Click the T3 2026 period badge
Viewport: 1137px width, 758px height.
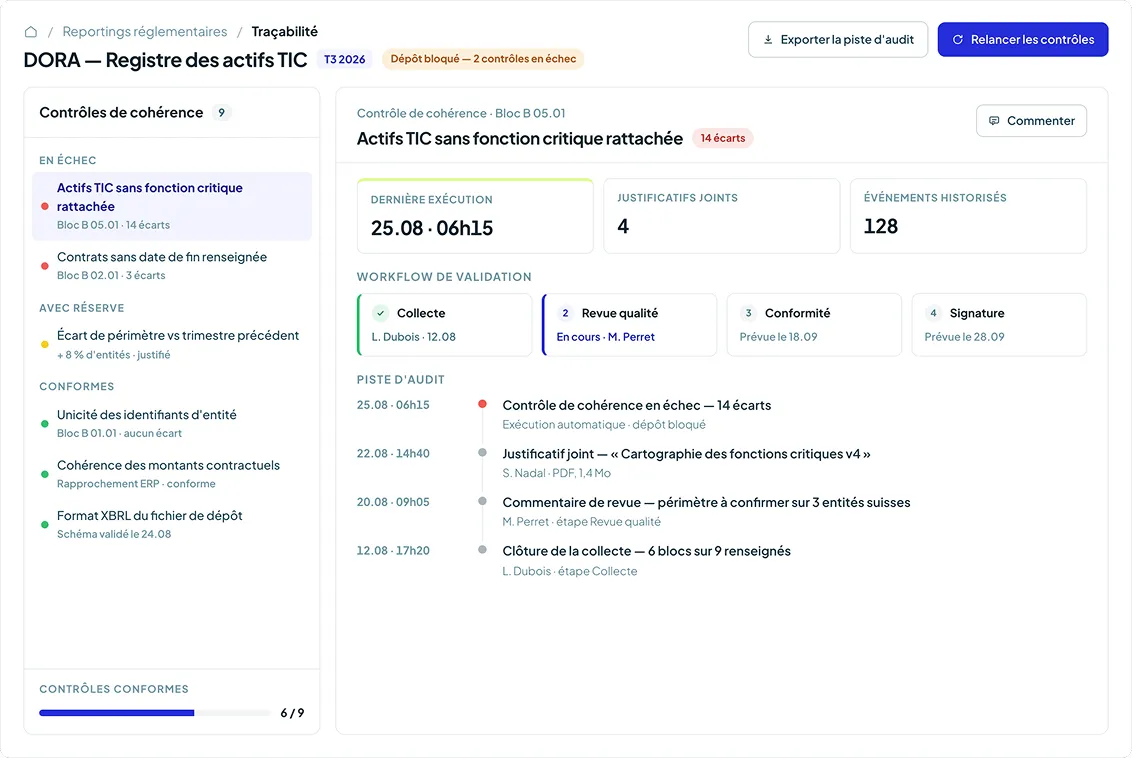344,59
